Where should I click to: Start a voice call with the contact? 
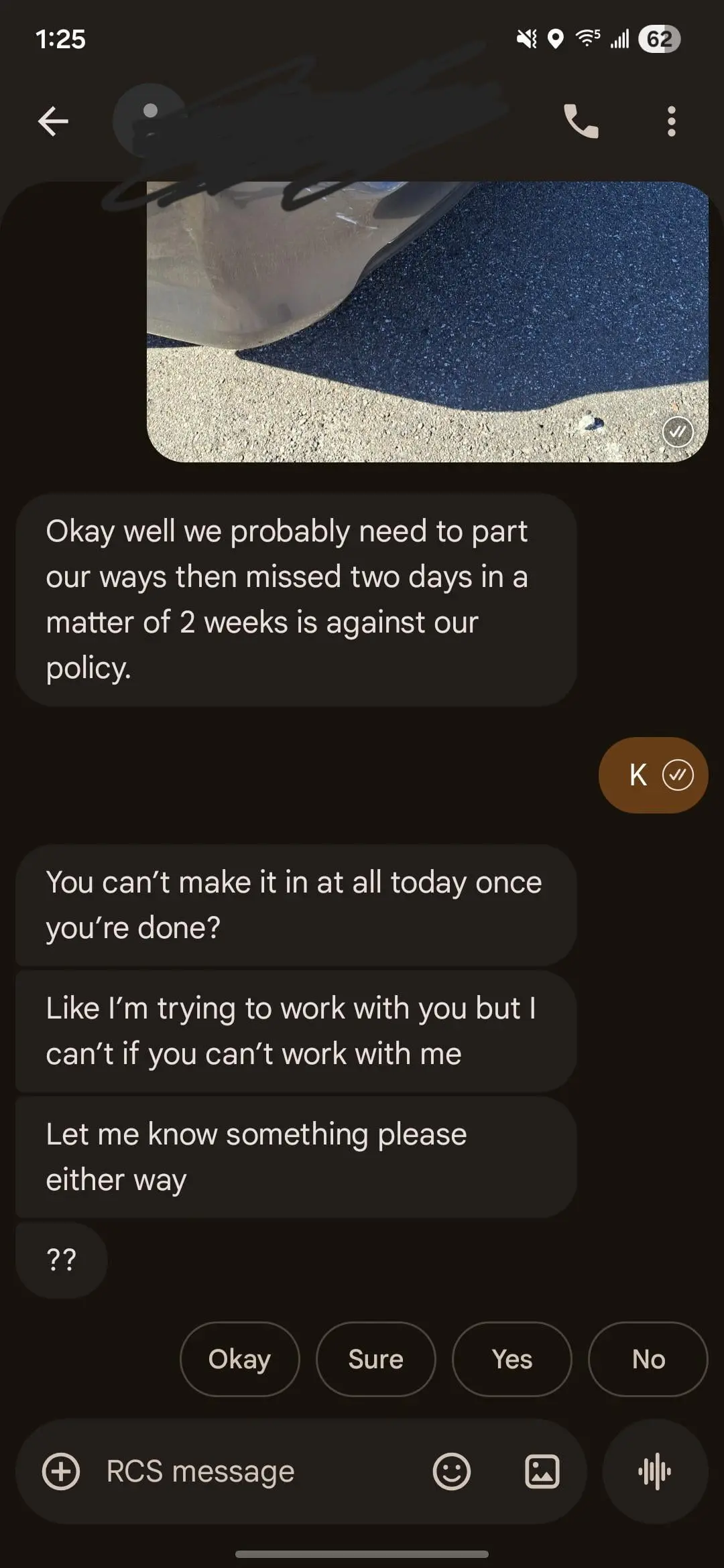tap(581, 121)
